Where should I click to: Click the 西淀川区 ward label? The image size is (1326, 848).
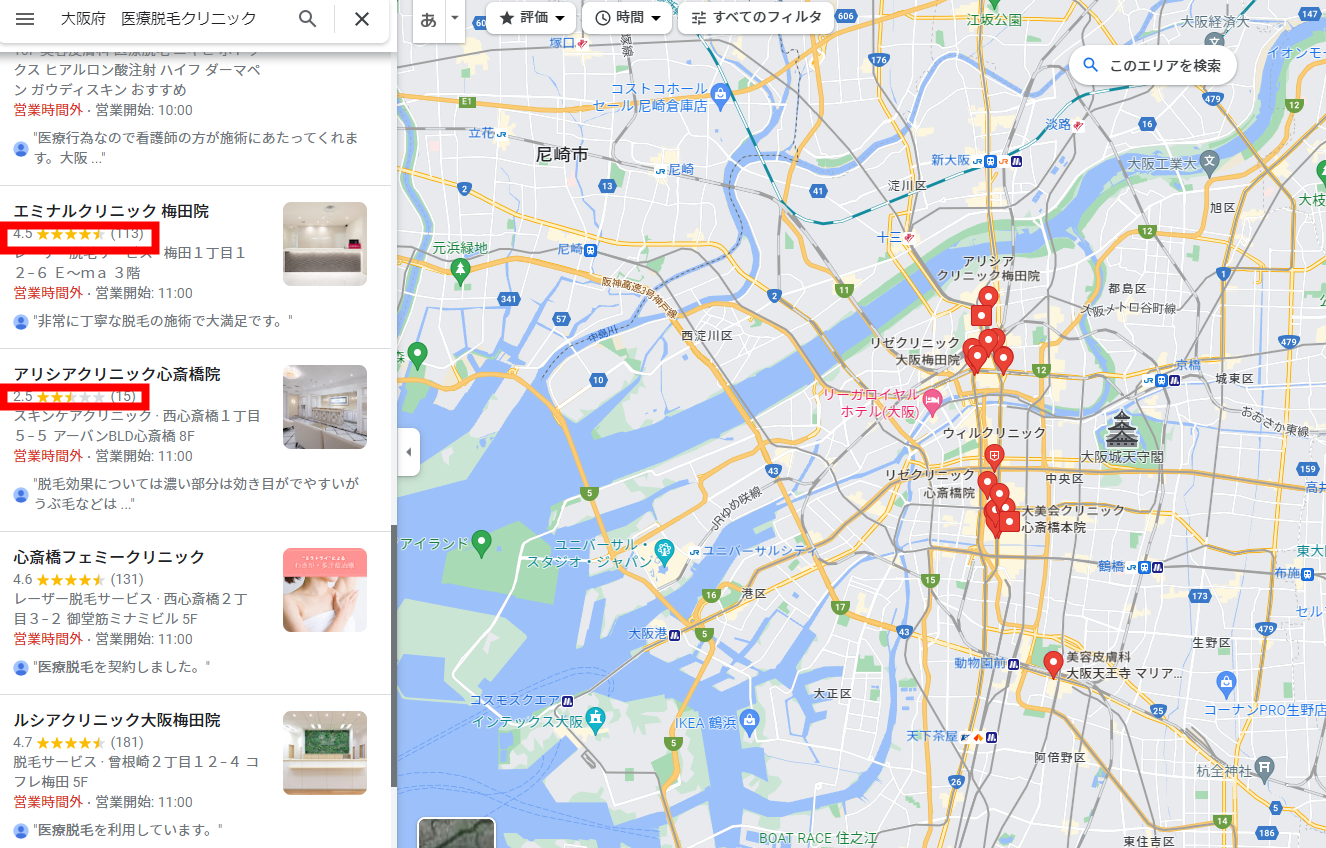pos(707,335)
